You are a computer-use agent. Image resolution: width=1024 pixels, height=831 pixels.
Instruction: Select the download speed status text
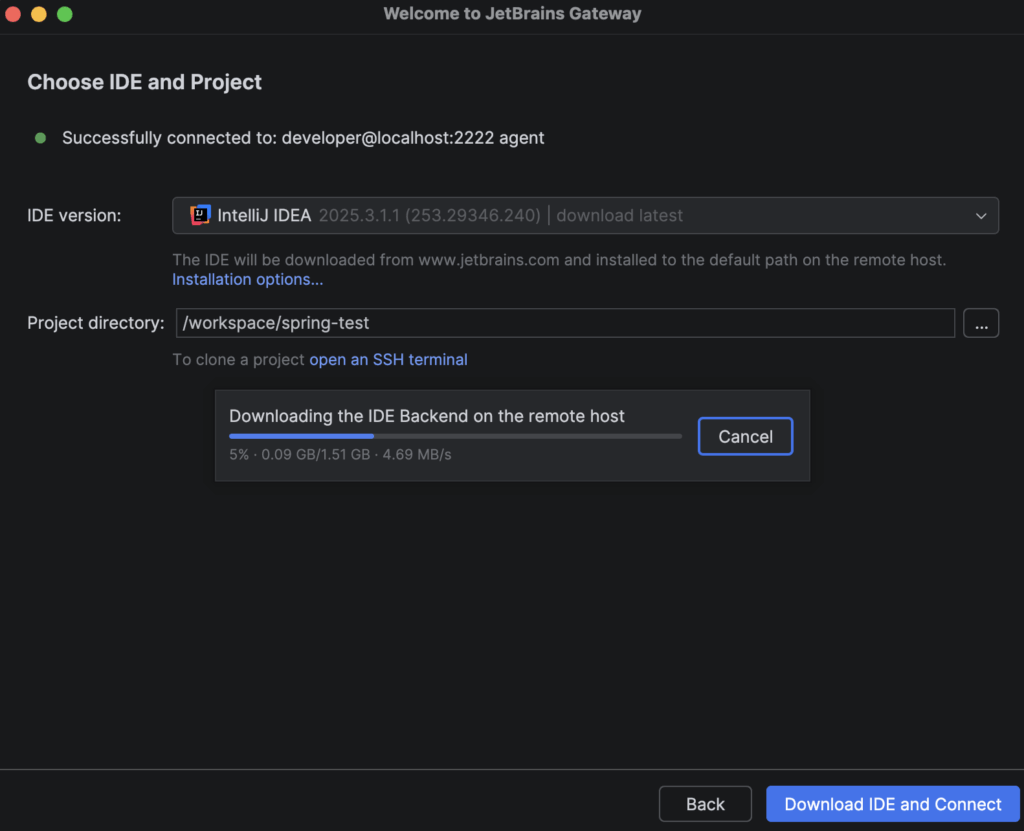click(340, 455)
